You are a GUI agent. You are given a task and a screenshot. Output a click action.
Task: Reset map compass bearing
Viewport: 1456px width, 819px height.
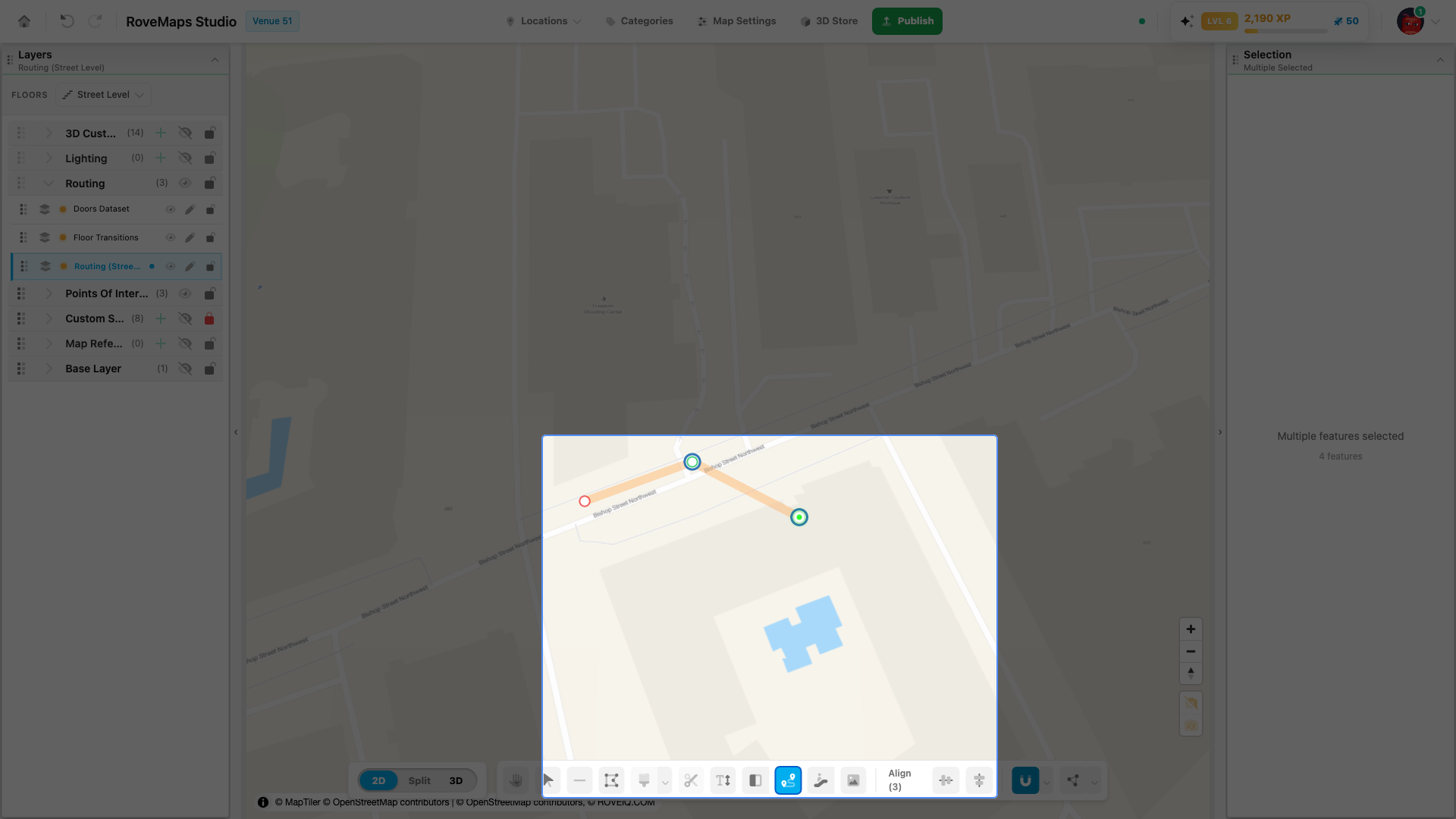pyautogui.click(x=1191, y=673)
